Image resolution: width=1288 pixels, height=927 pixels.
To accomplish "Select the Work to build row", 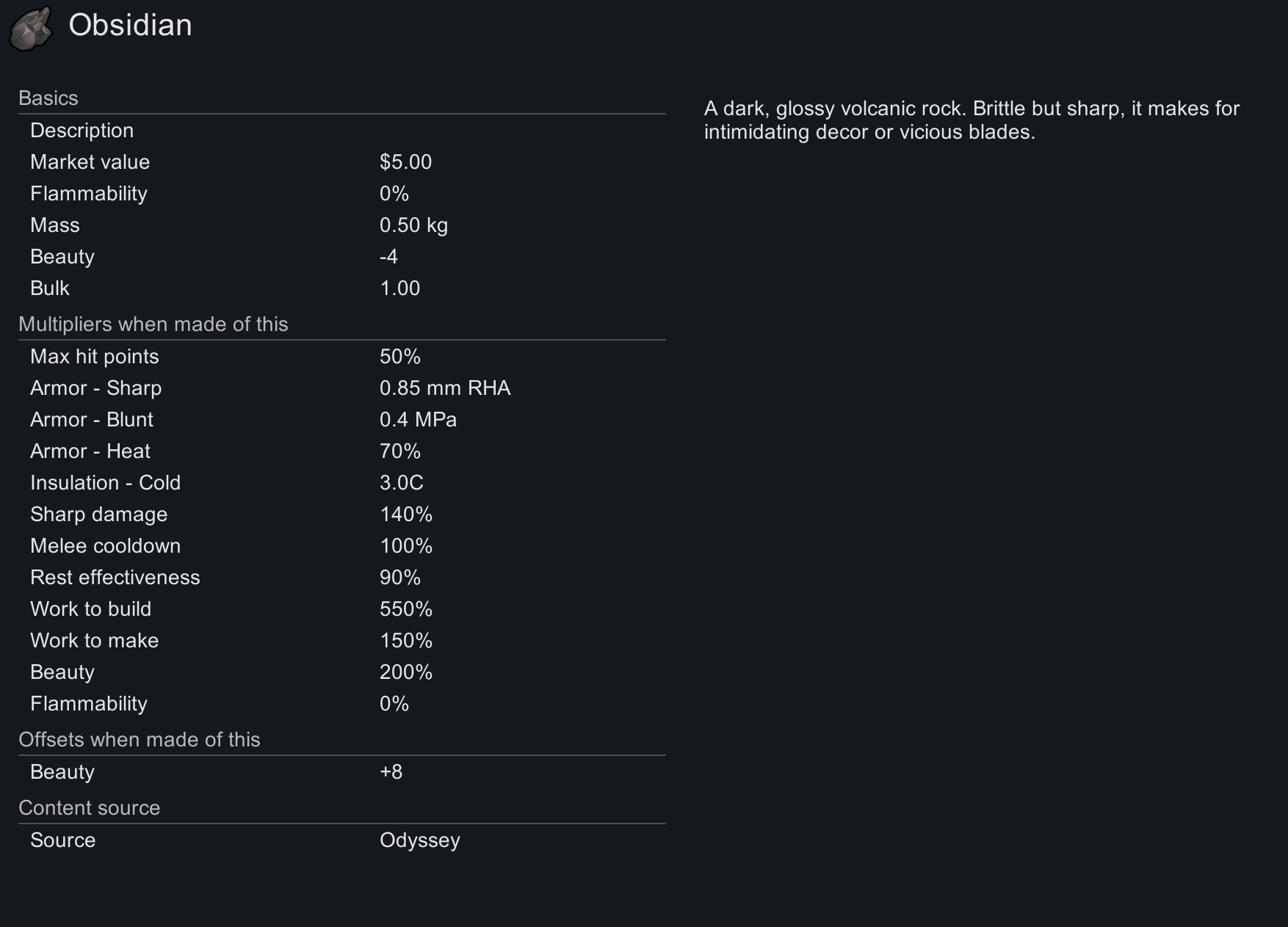I will 342,609.
